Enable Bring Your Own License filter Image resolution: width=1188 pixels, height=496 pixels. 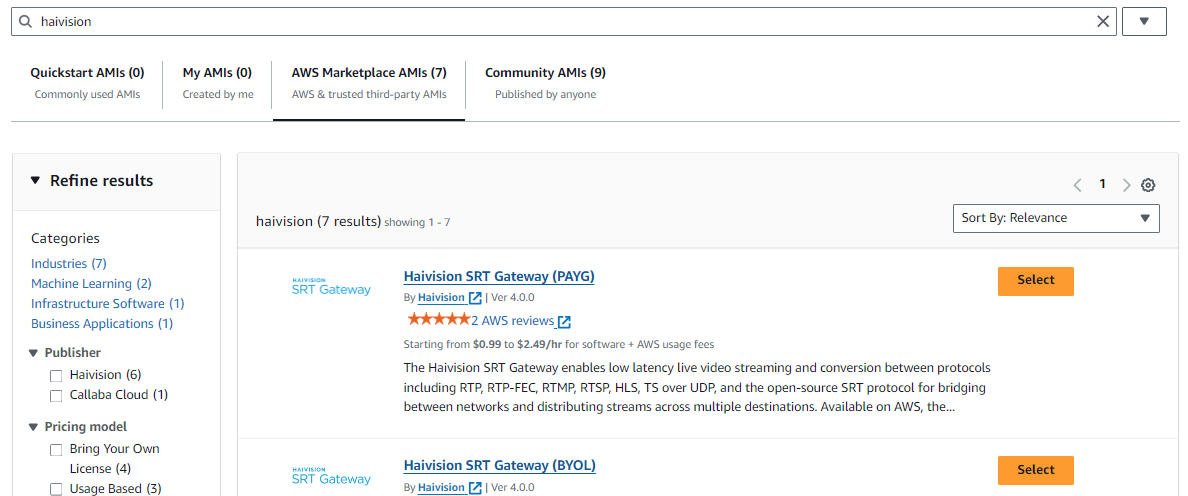(x=56, y=450)
